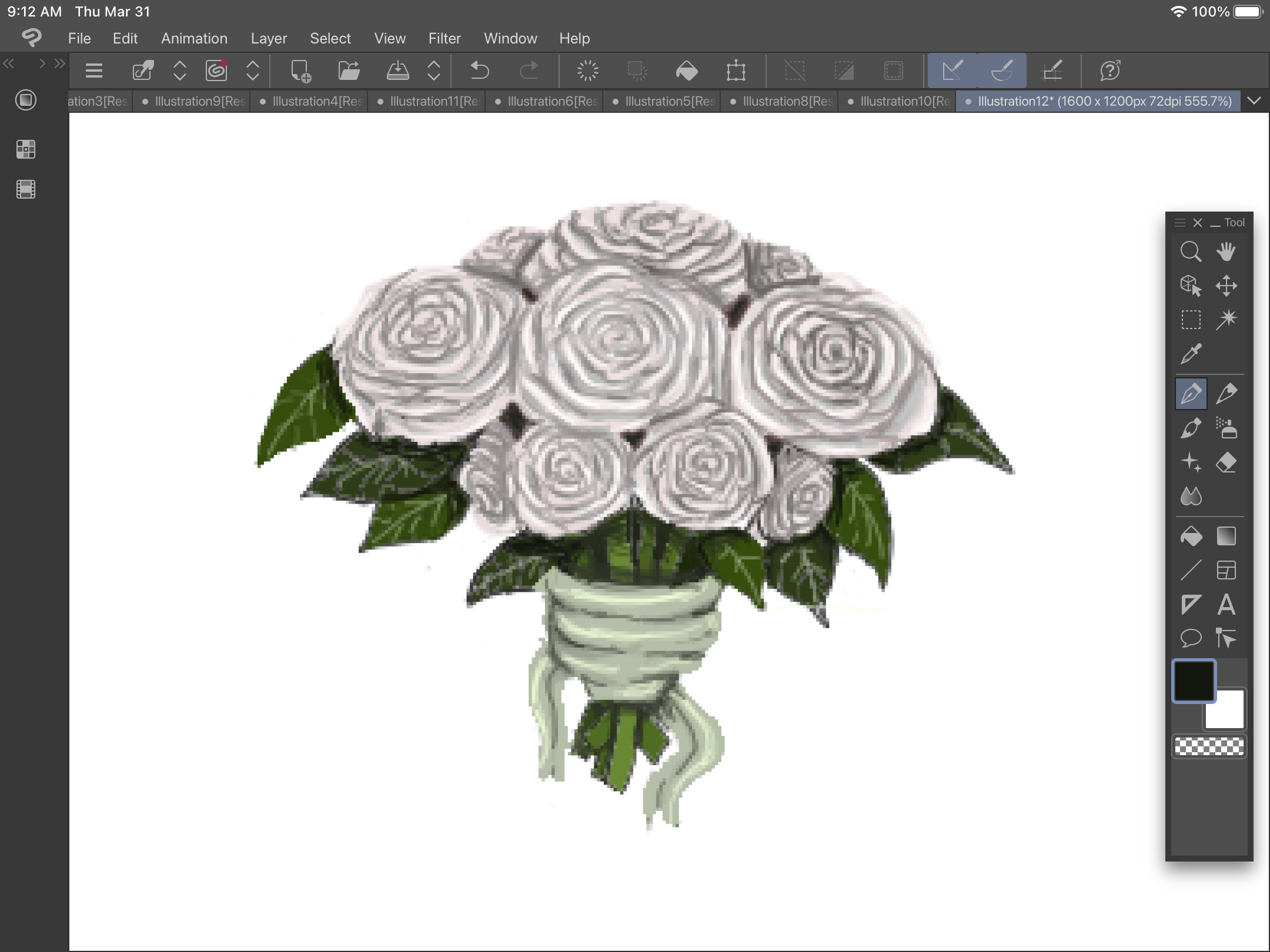Toggle Snap to Special Ruler button
Image resolution: width=1270 pixels, height=952 pixels.
tap(1001, 71)
